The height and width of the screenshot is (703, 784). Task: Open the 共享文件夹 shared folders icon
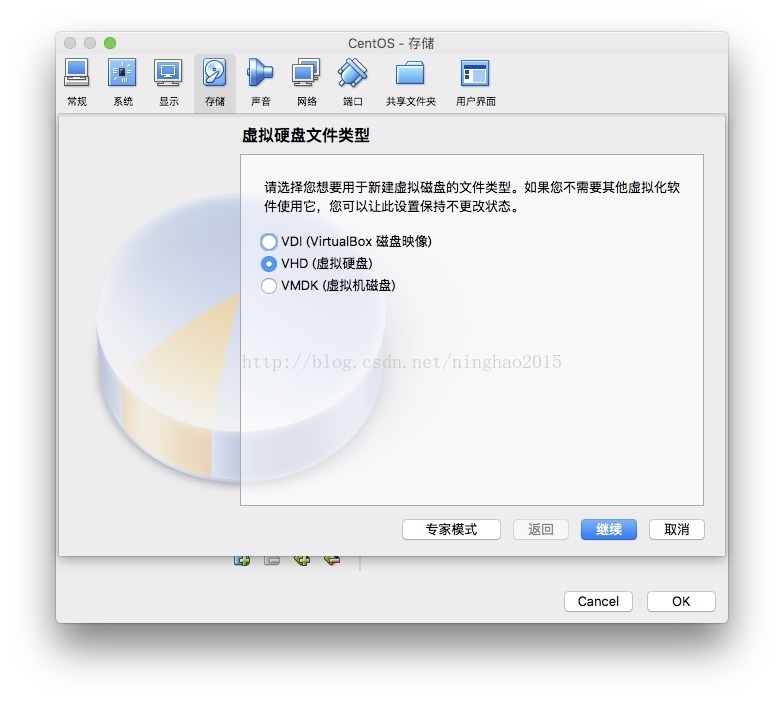(x=410, y=82)
